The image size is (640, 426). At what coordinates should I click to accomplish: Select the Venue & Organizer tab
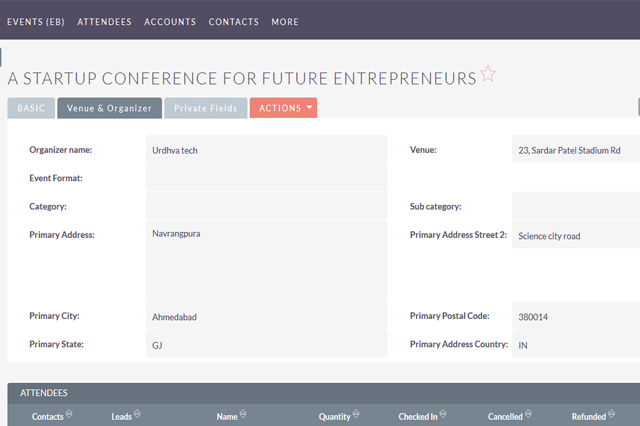pyautogui.click(x=109, y=108)
